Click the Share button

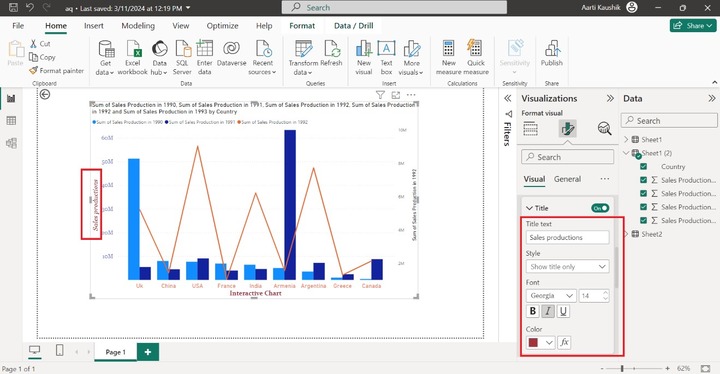(x=693, y=26)
